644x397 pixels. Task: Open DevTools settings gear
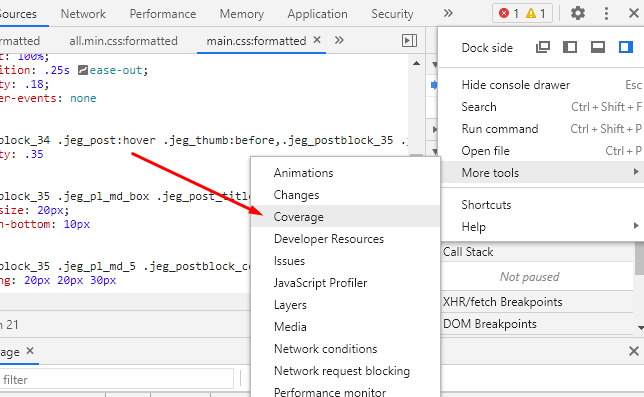point(577,14)
